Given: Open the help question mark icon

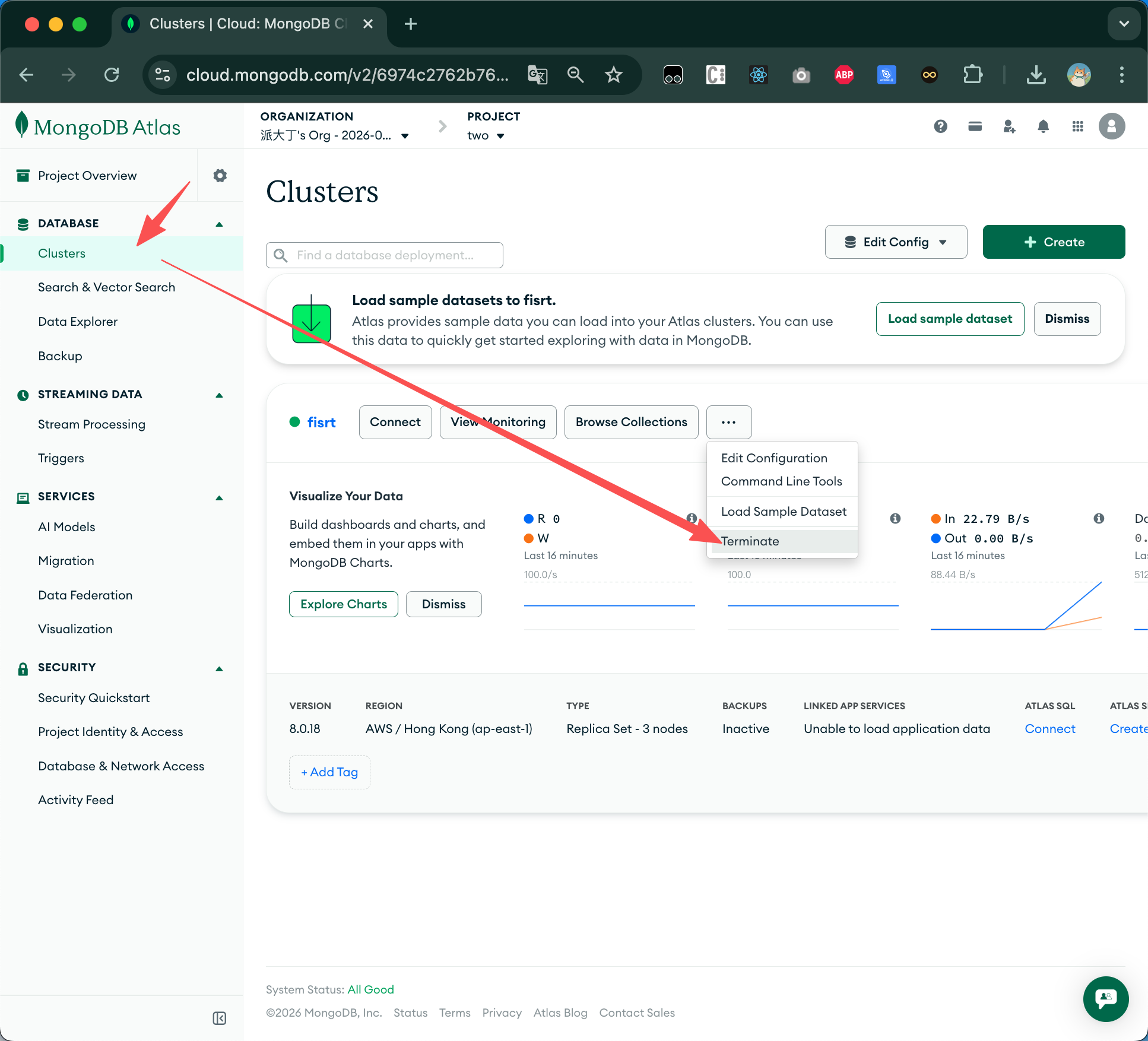Looking at the screenshot, I should click(x=940, y=126).
